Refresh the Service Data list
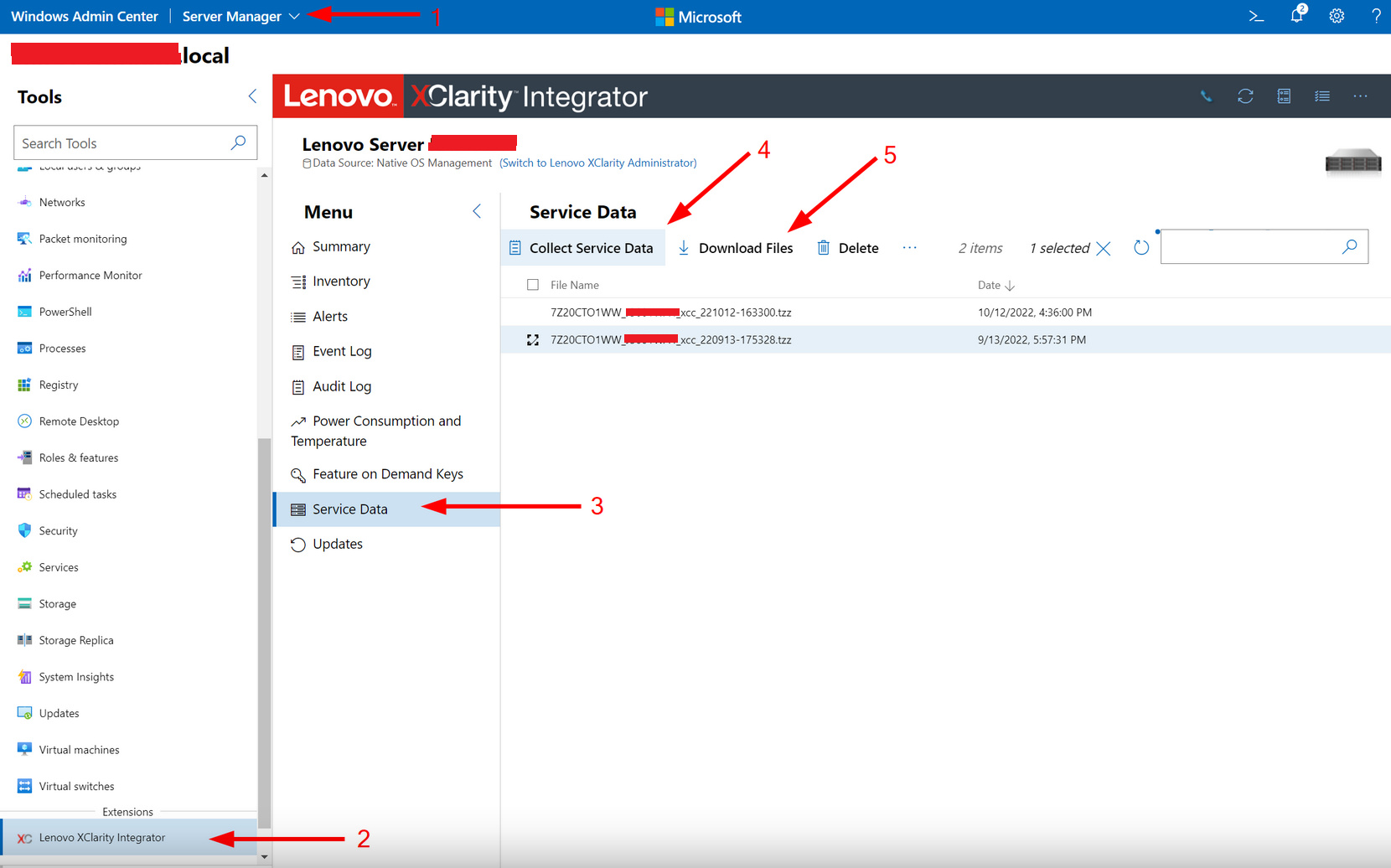1391x868 pixels. tap(1141, 248)
